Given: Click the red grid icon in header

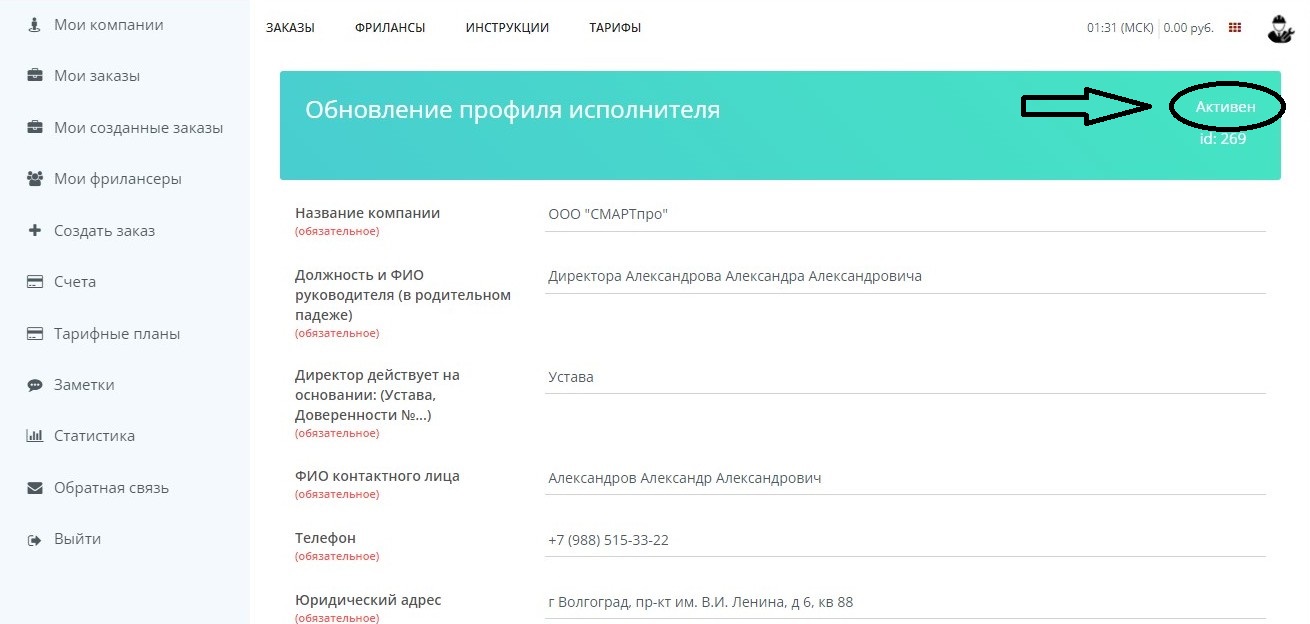Looking at the screenshot, I should pos(1235,28).
